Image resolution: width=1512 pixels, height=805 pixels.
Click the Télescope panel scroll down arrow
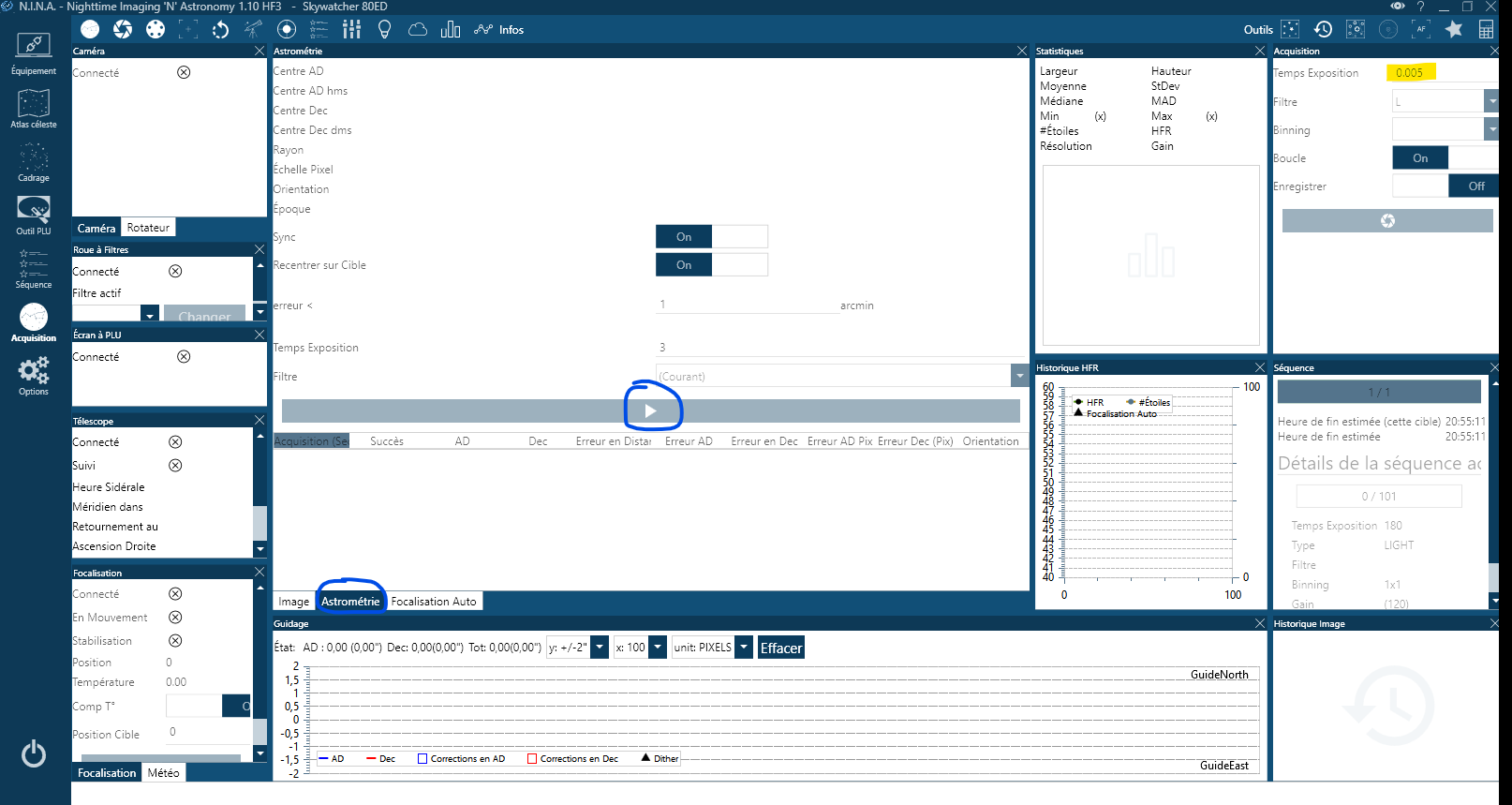click(260, 549)
